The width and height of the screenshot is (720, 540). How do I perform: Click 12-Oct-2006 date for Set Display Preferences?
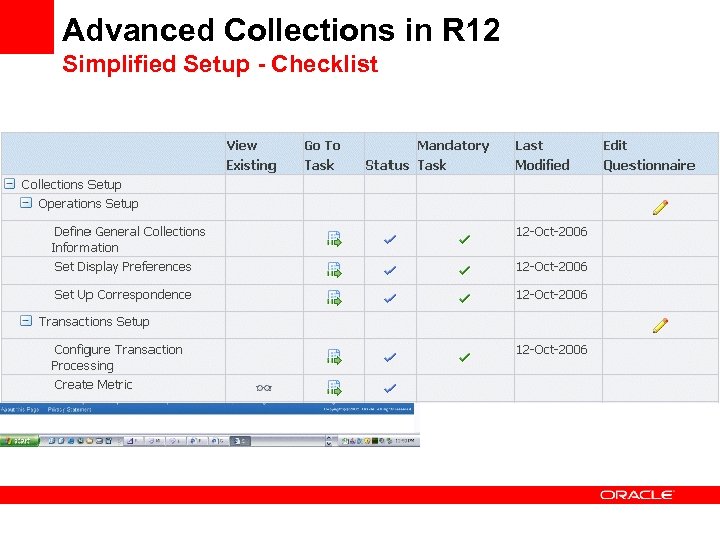tap(551, 267)
